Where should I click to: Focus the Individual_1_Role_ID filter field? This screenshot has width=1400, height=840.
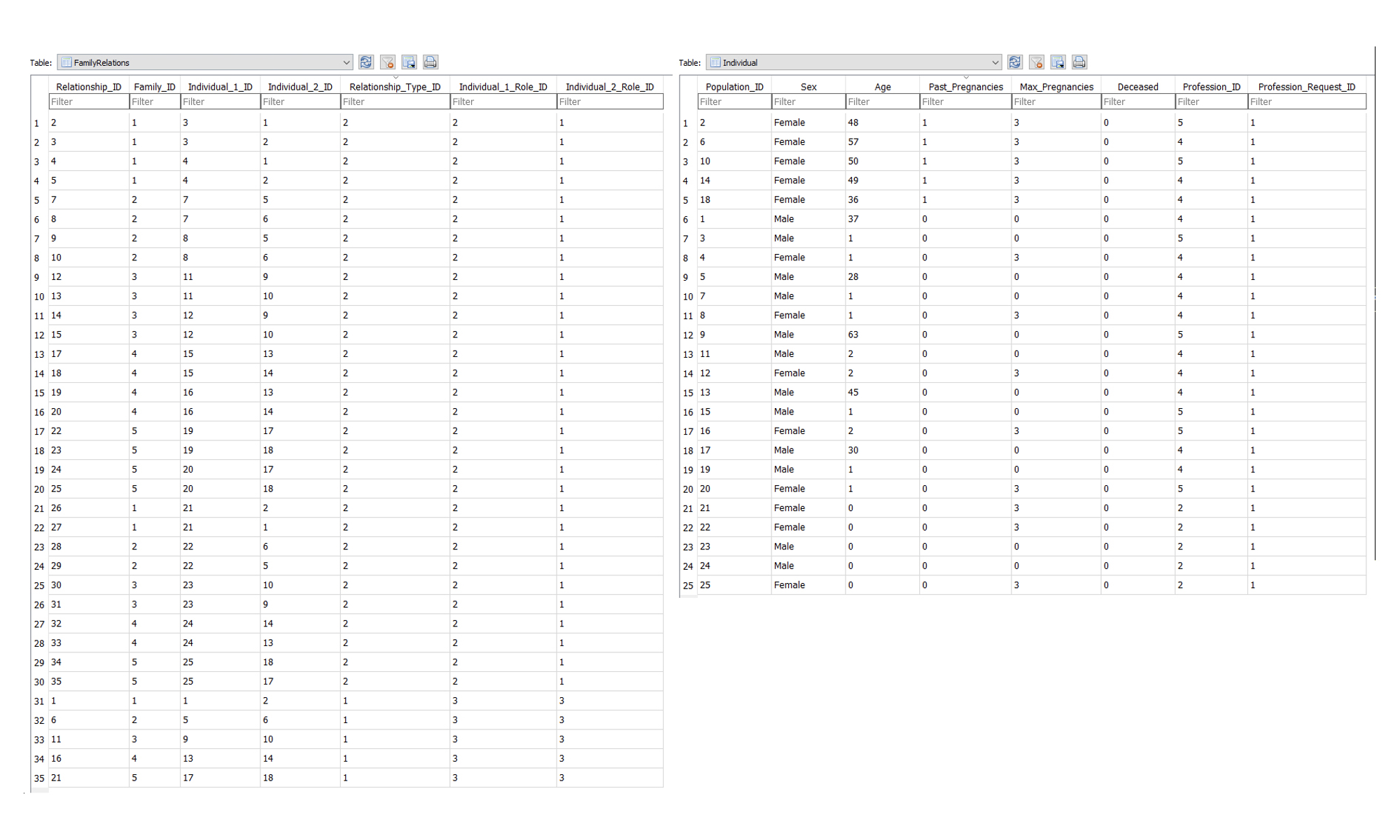pyautogui.click(x=503, y=101)
